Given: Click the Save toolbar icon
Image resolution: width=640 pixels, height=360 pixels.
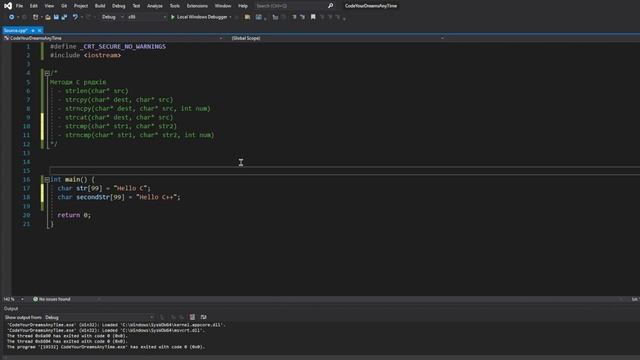Looking at the screenshot, I should coord(56,17).
